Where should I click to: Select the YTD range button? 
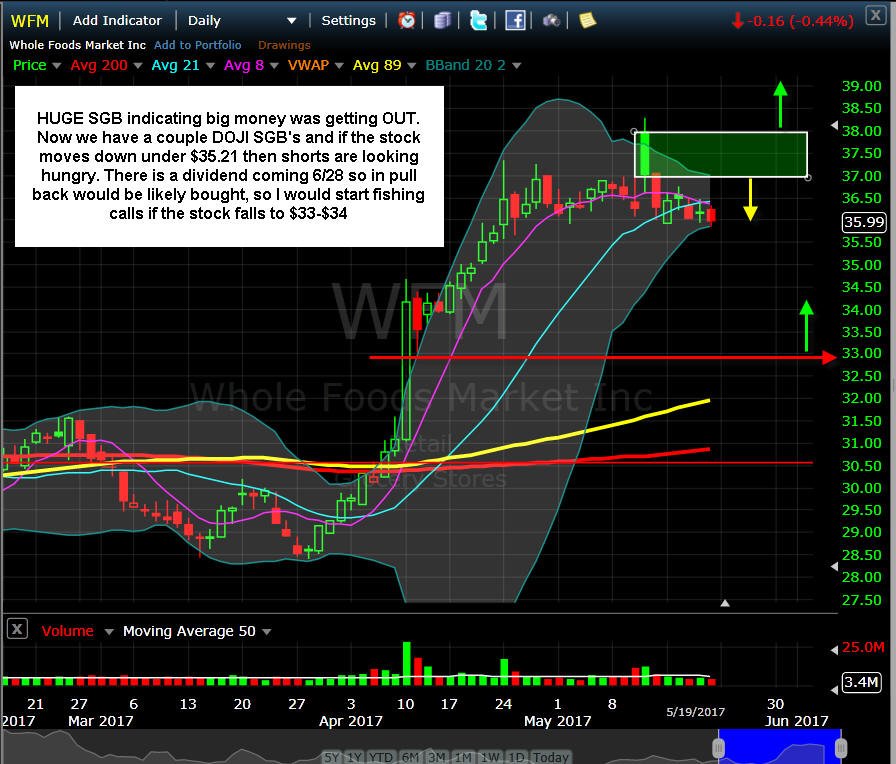381,757
